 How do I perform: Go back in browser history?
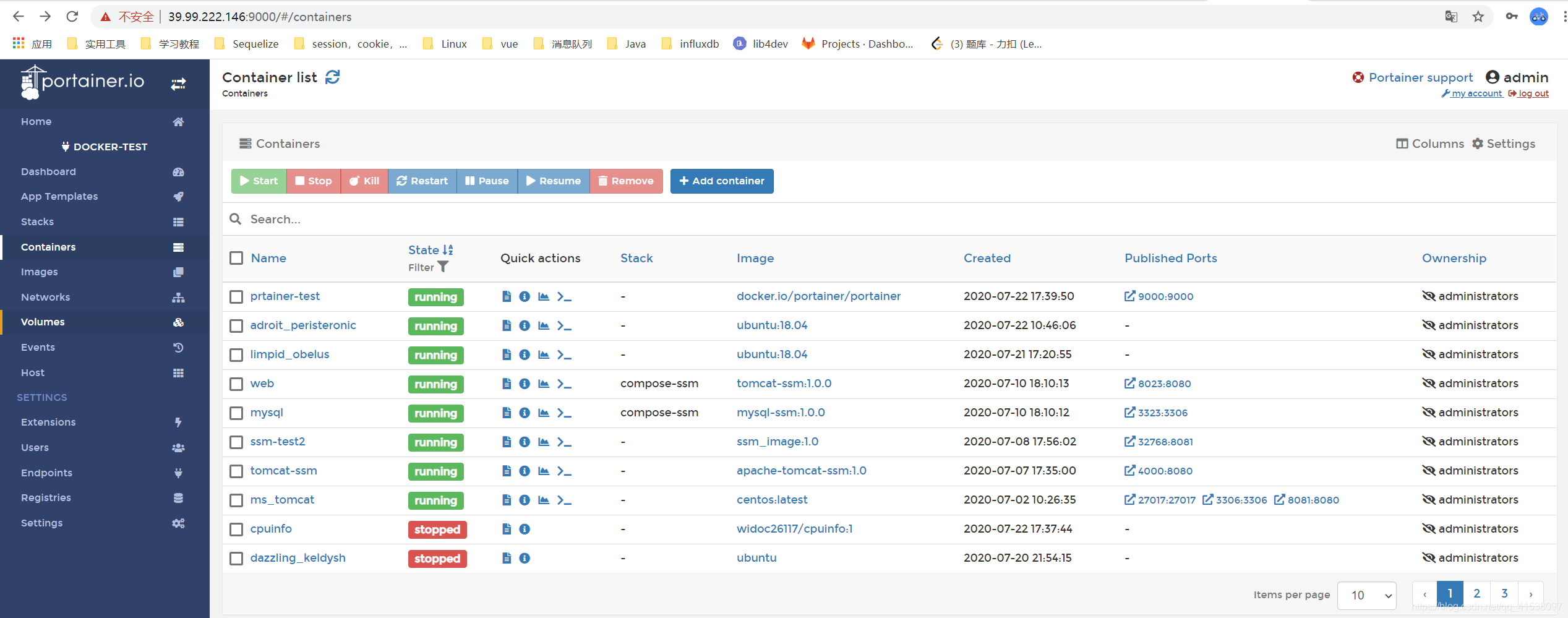click(19, 17)
